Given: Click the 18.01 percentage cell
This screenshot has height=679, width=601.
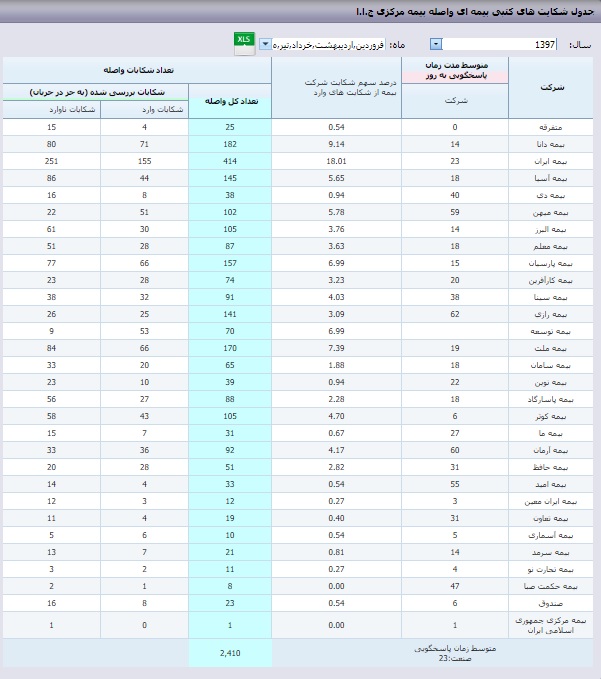Looking at the screenshot, I should click(336, 160).
